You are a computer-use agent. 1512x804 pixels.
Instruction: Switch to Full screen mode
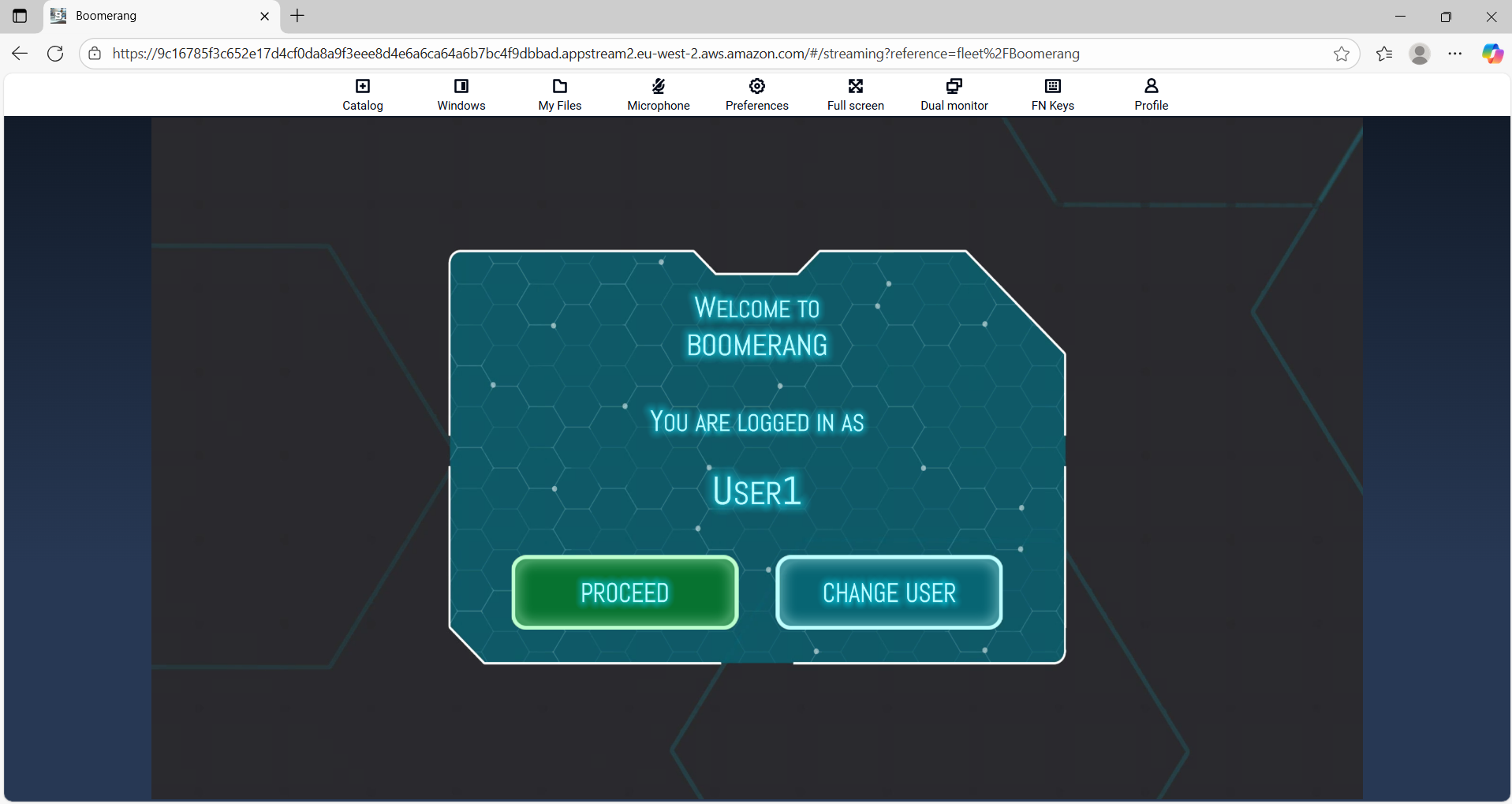pyautogui.click(x=856, y=95)
